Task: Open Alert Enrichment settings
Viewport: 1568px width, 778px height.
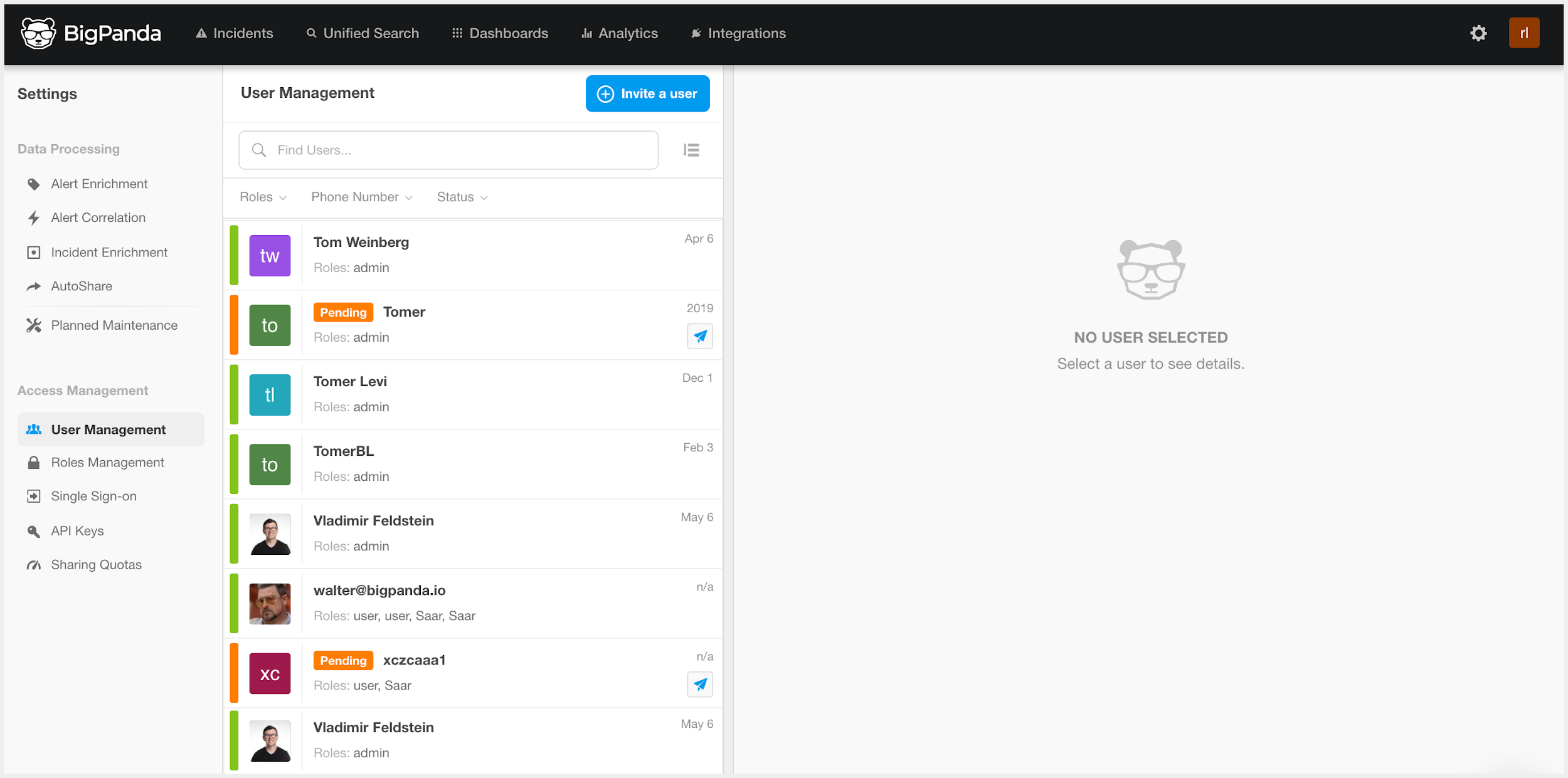Action: click(98, 183)
